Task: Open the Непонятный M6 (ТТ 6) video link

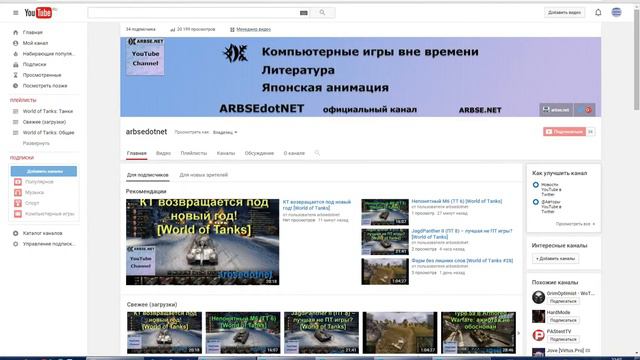Action: pos(457,201)
